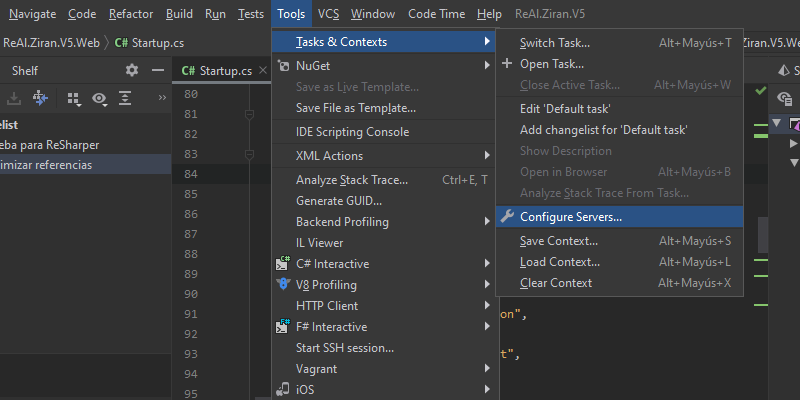
Task: Open the Code menu
Action: tap(82, 14)
